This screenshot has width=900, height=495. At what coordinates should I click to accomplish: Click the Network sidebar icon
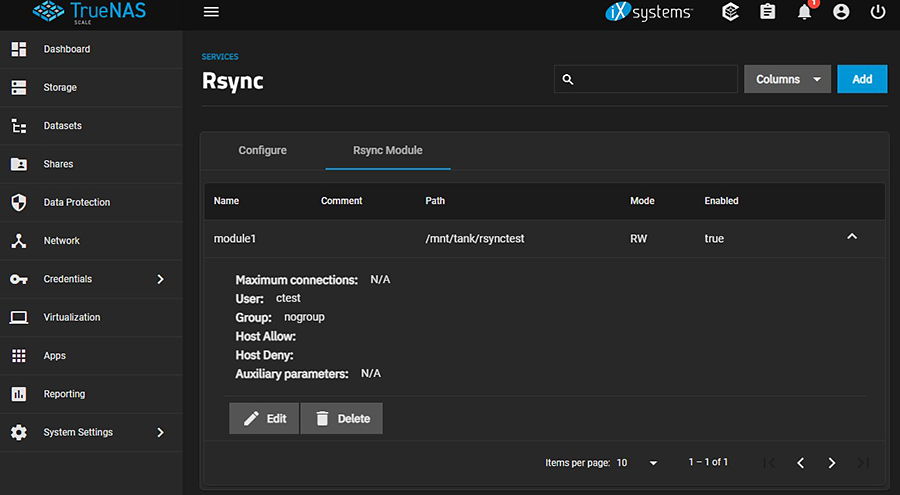coord(19,241)
